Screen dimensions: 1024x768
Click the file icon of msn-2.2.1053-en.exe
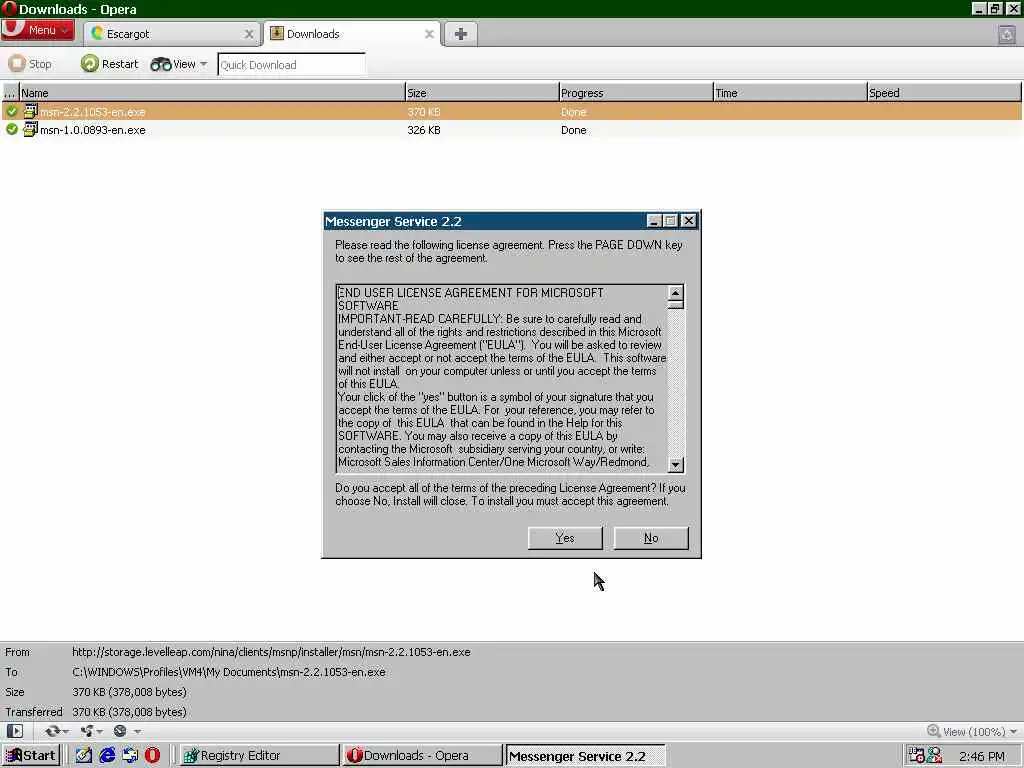point(30,111)
